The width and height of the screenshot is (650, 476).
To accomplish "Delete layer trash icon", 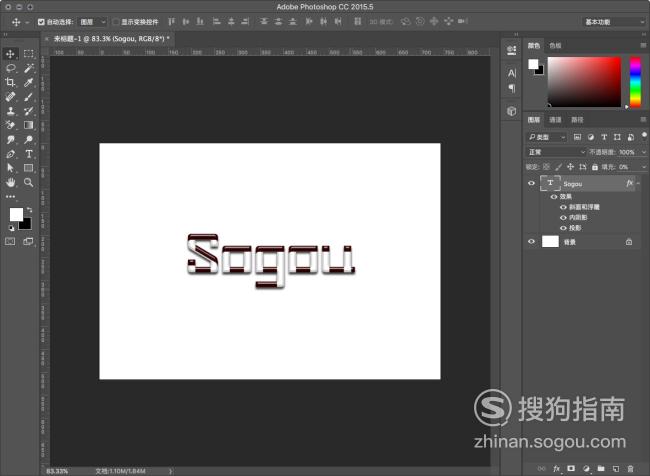I will (x=631, y=469).
